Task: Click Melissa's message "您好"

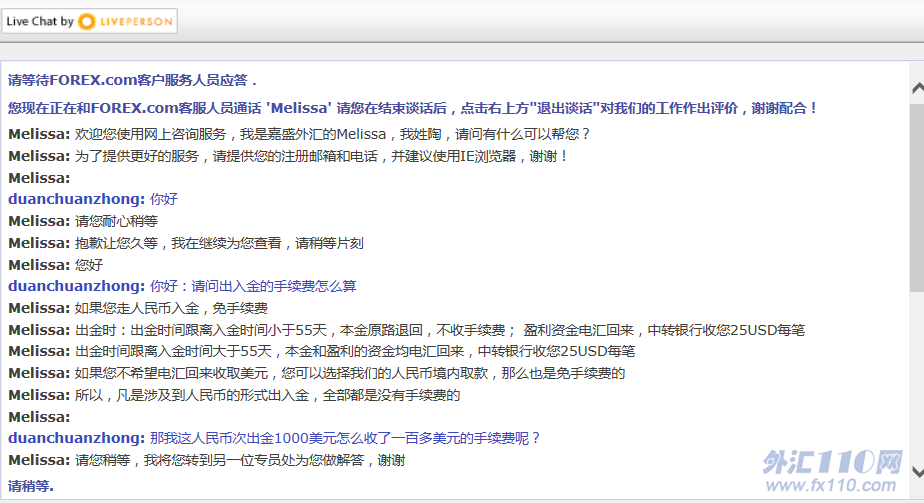Action: coord(56,265)
